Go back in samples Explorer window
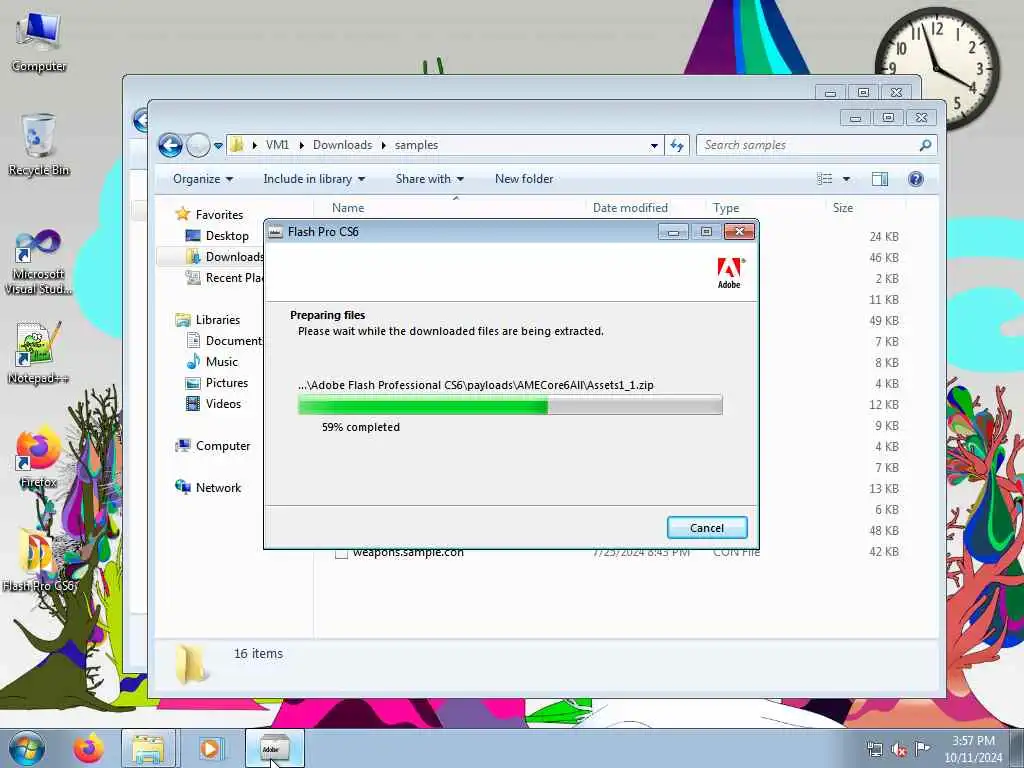 pyautogui.click(x=170, y=145)
